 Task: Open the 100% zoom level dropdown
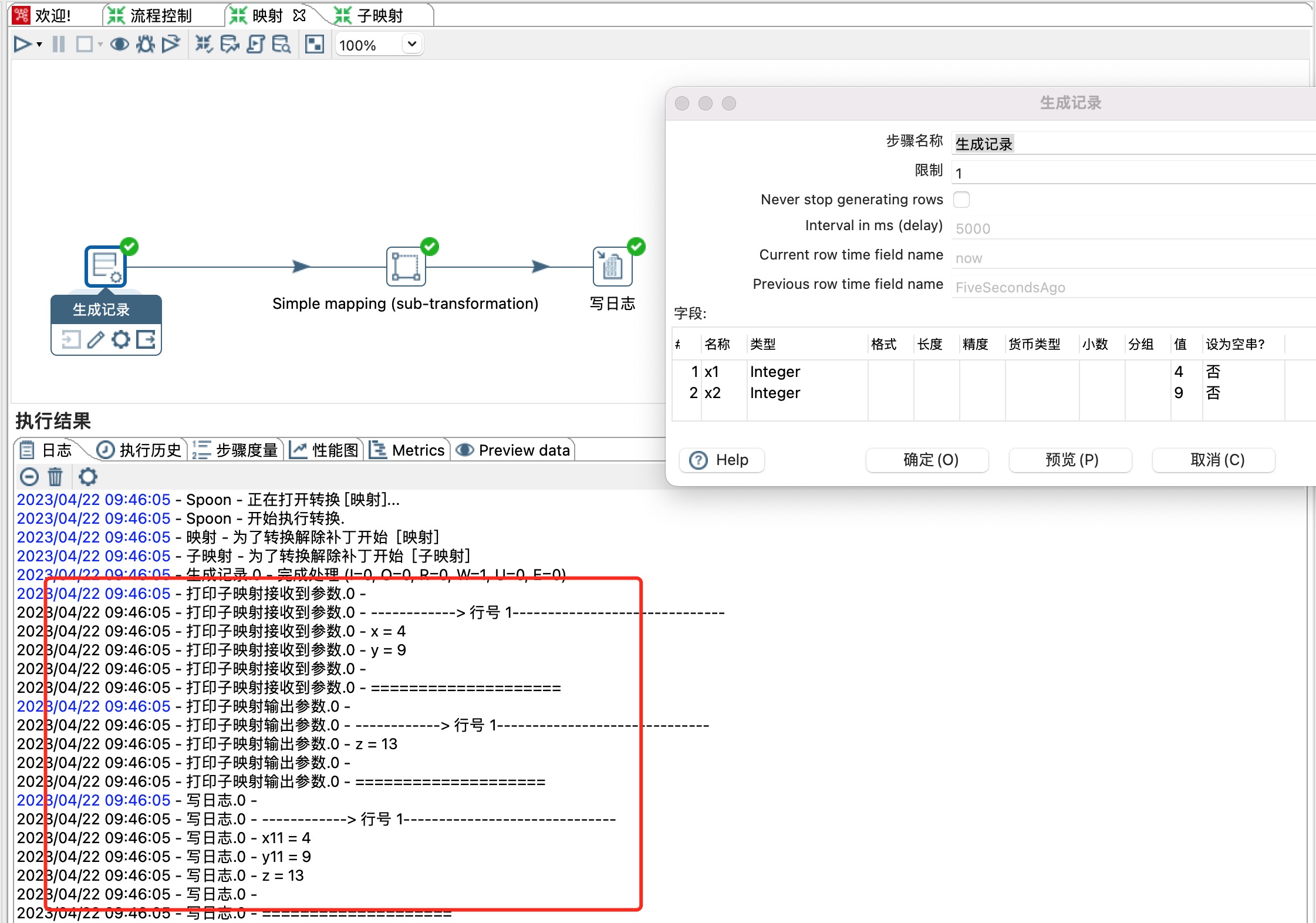pos(411,45)
